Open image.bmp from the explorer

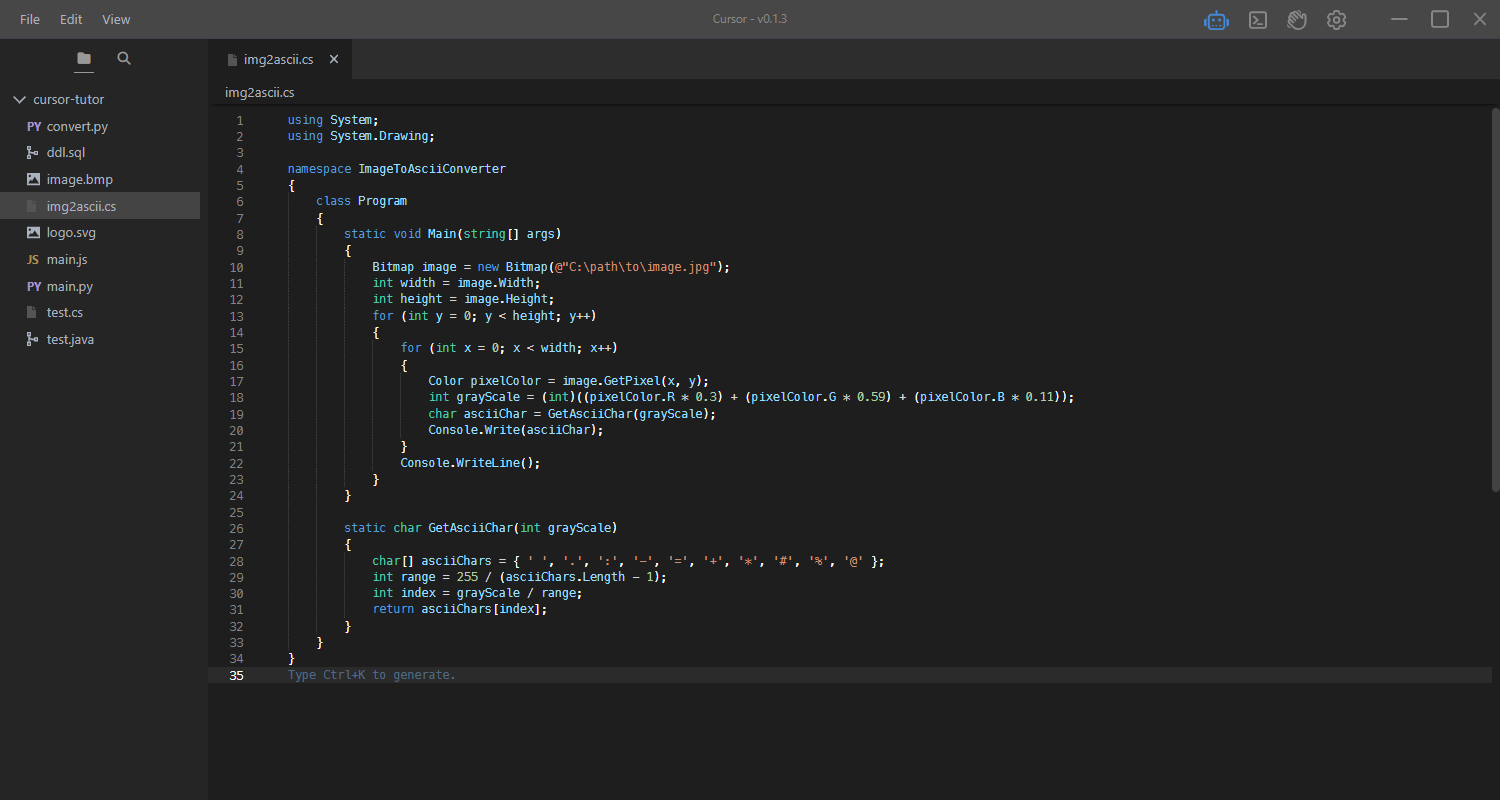79,180
